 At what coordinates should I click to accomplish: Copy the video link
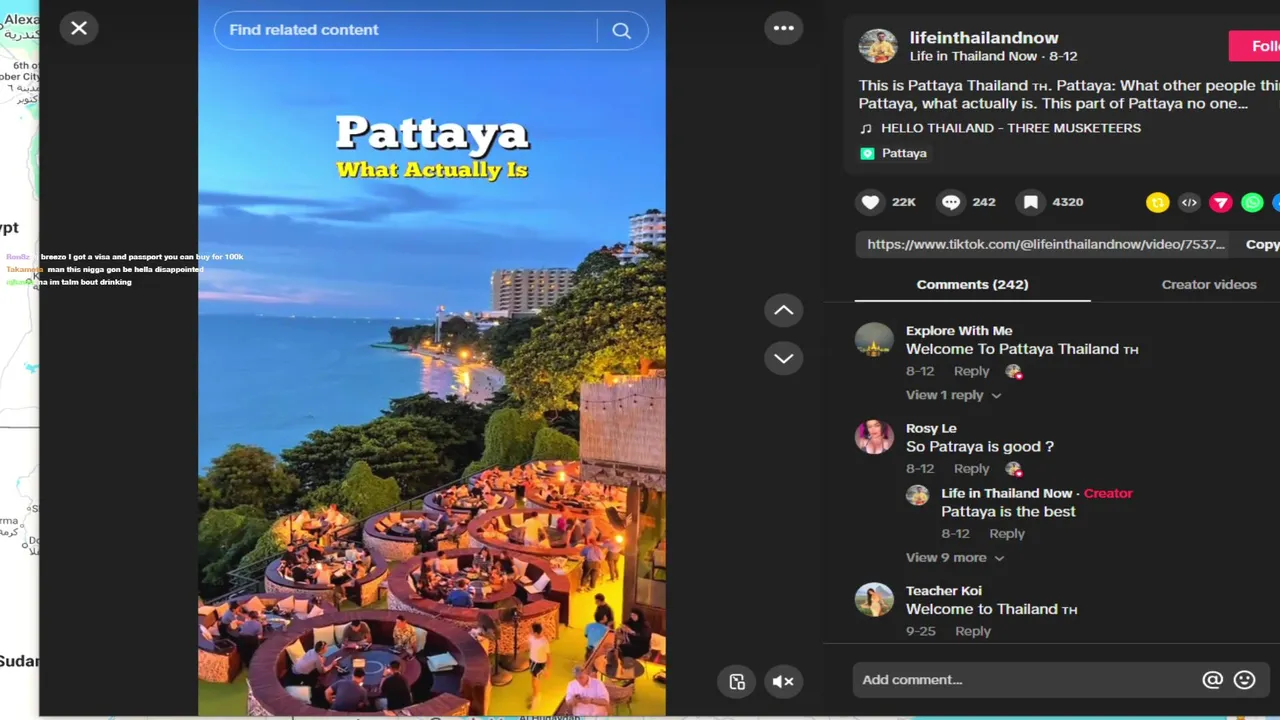[1261, 244]
